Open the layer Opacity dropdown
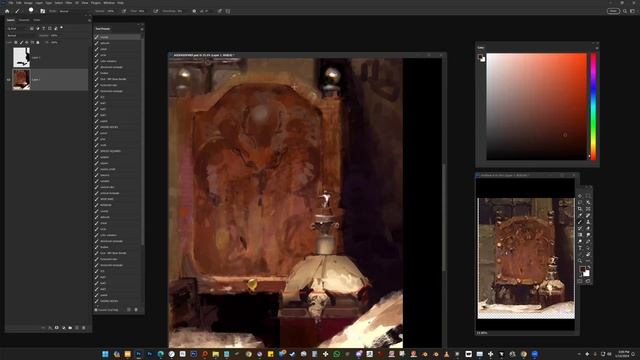This screenshot has height=360, width=640. click(55, 36)
